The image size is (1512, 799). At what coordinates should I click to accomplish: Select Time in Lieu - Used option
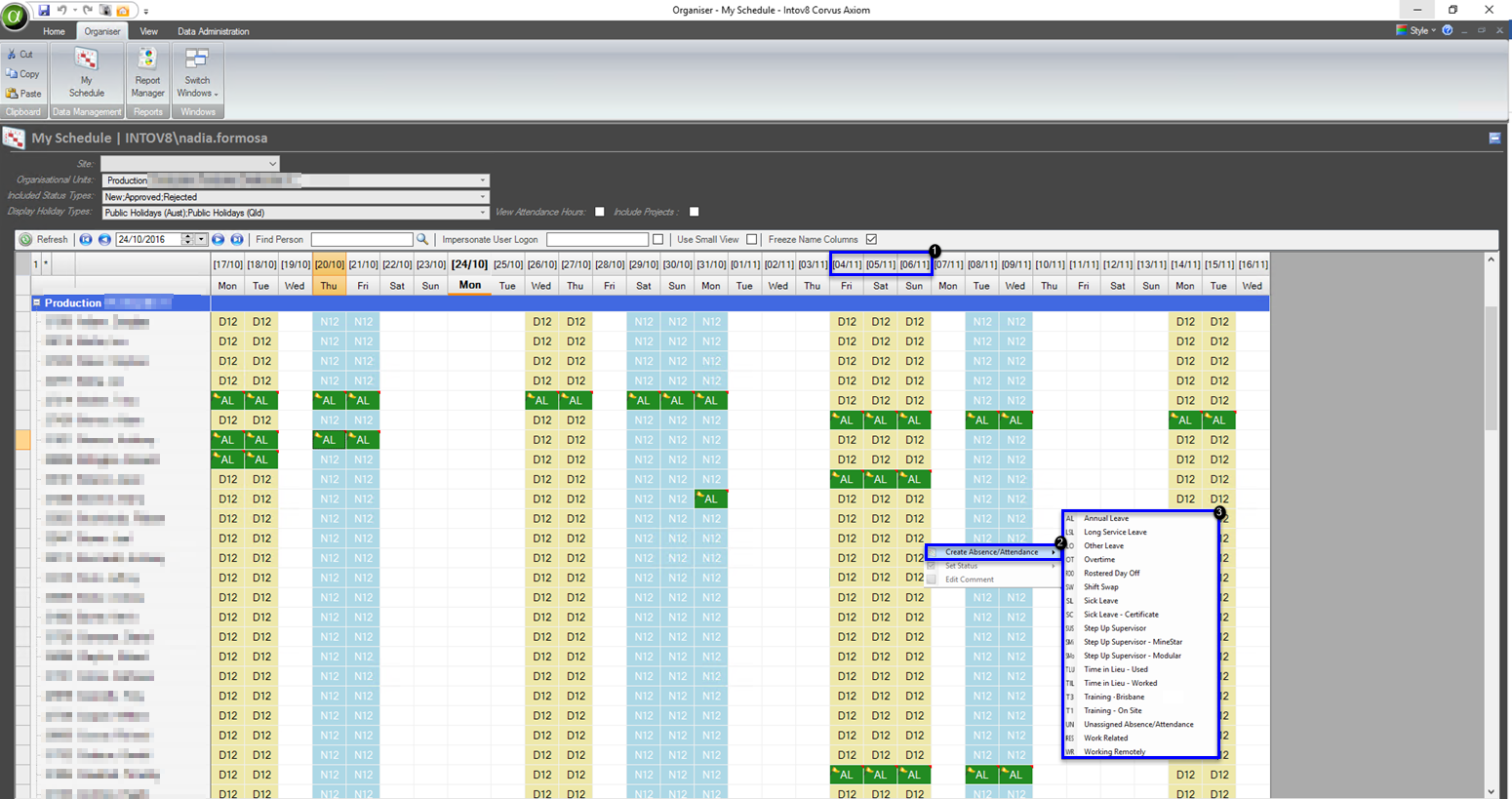1115,669
